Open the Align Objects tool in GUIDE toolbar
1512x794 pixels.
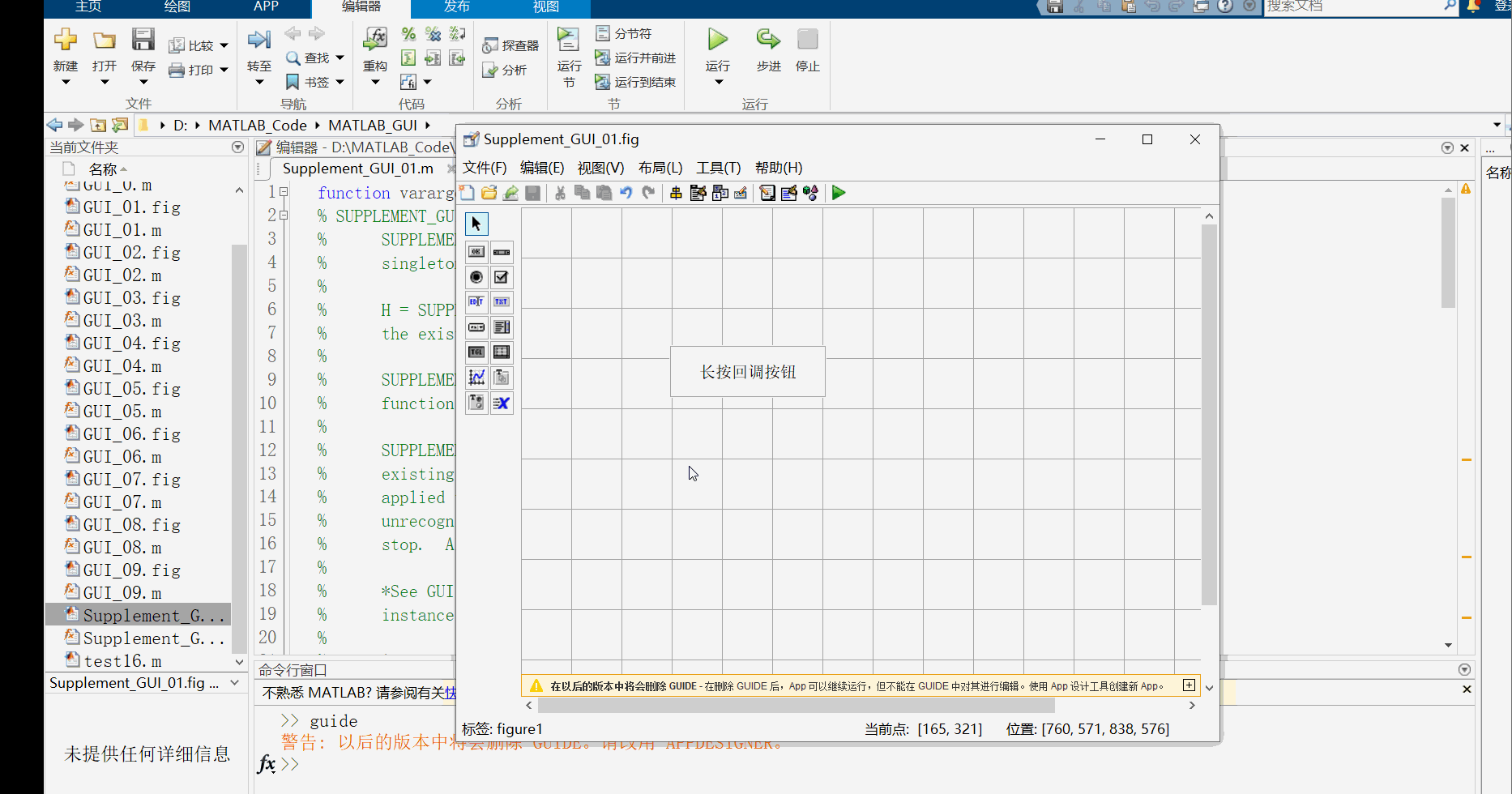point(676,193)
